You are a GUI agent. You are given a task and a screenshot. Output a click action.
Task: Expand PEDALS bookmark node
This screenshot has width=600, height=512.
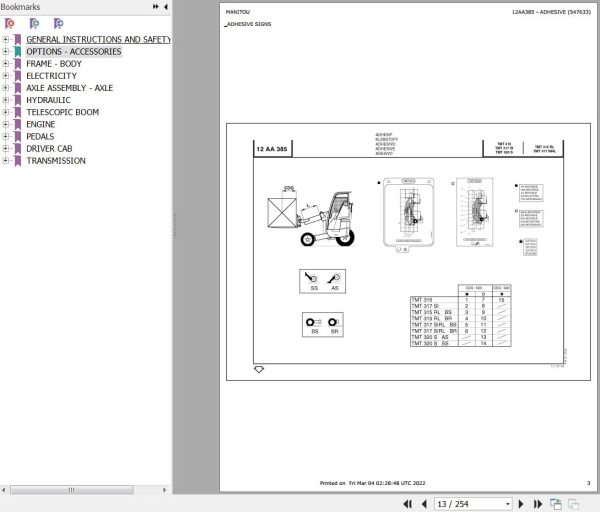click(5, 136)
